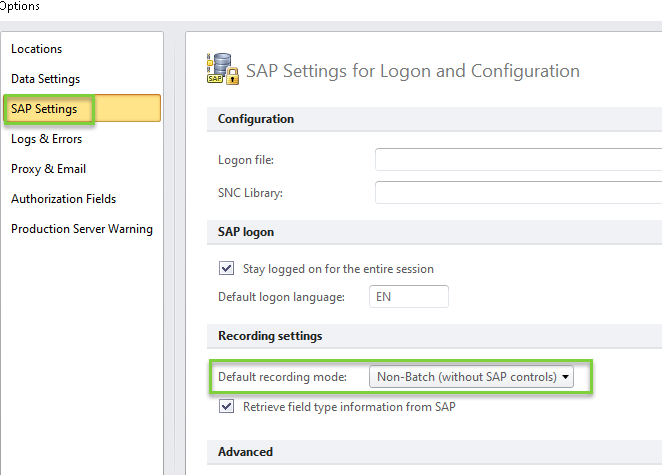Uncheck Stay logged on for entire session
The height and width of the screenshot is (475, 662).
coord(226,268)
